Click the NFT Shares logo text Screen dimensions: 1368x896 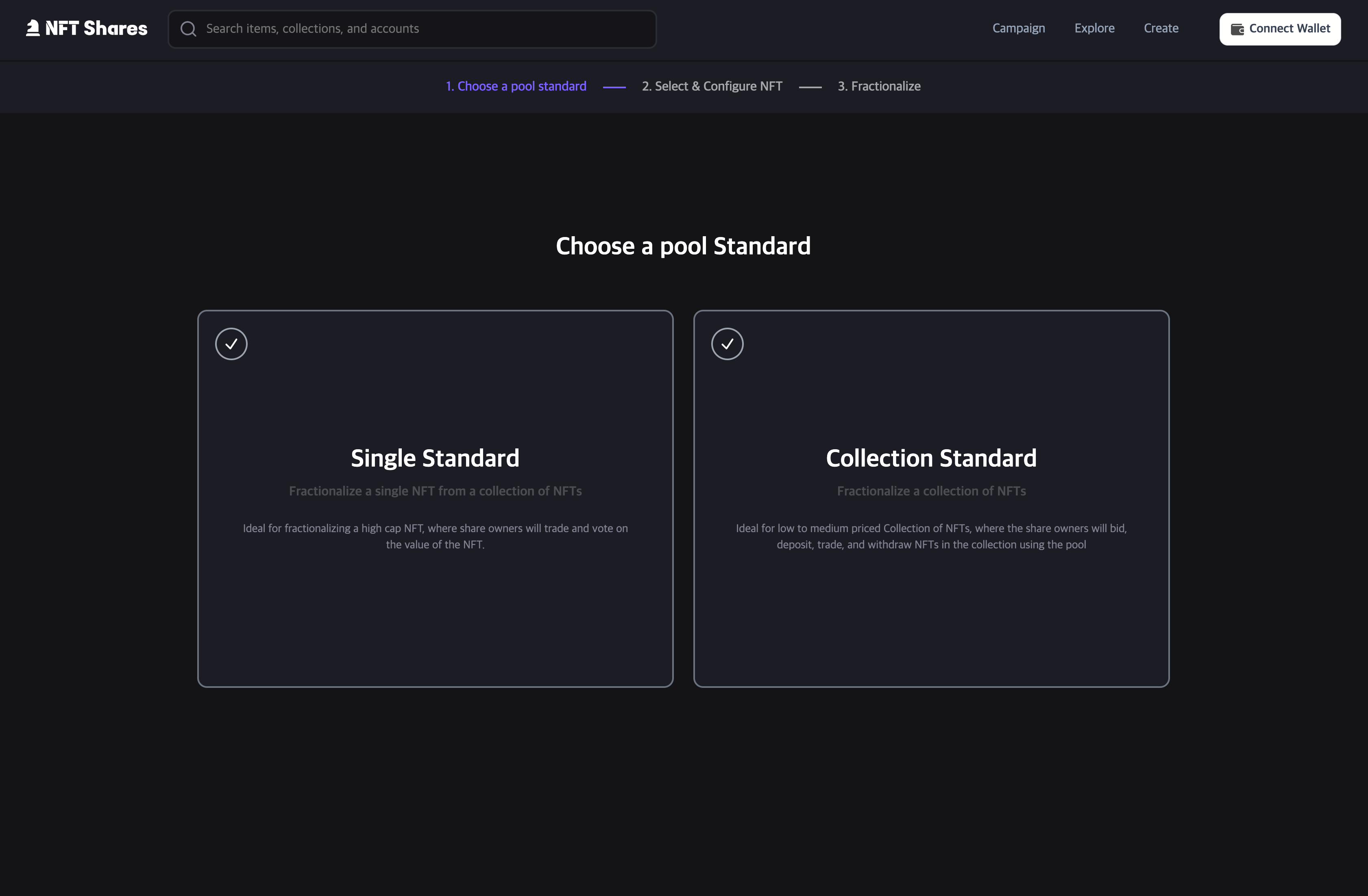pyautogui.click(x=96, y=28)
